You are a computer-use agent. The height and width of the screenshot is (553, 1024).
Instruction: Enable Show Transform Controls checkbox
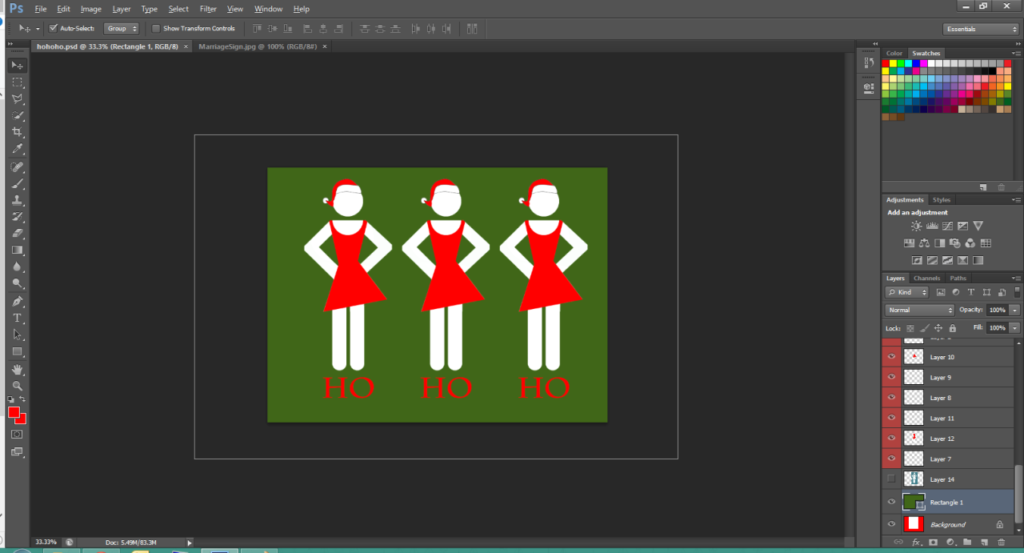pos(155,28)
